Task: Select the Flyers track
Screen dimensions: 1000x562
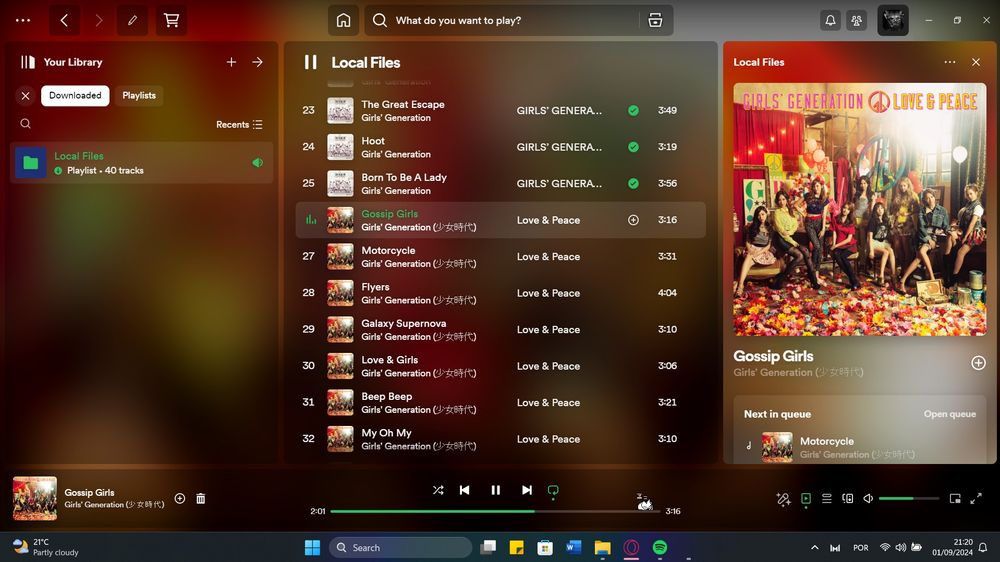Action: pyautogui.click(x=500, y=293)
